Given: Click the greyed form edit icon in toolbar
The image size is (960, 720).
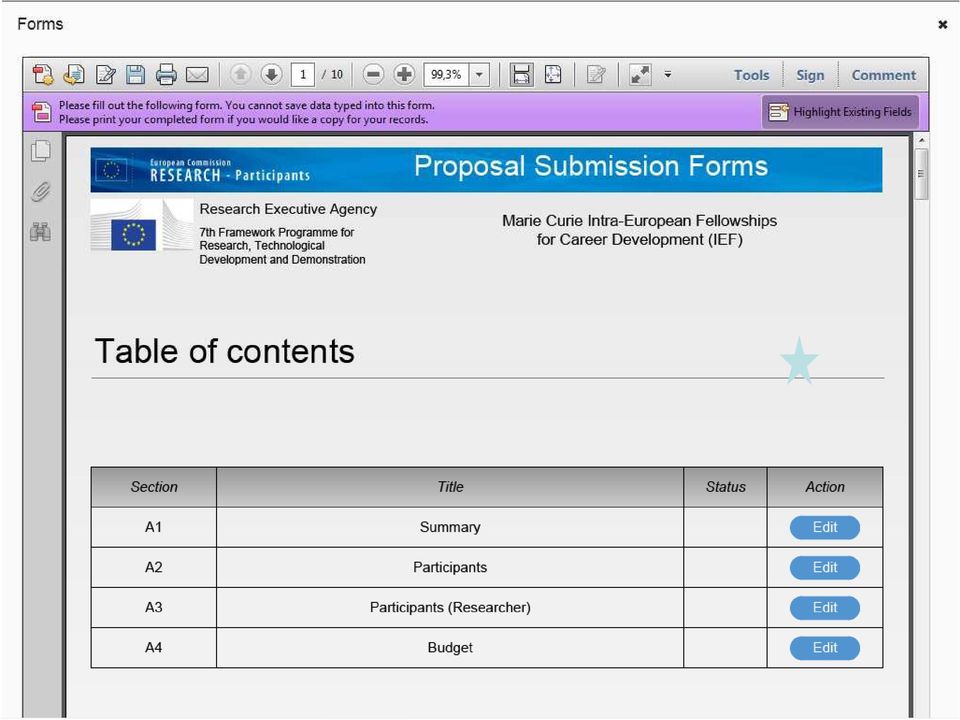Looking at the screenshot, I should (596, 75).
